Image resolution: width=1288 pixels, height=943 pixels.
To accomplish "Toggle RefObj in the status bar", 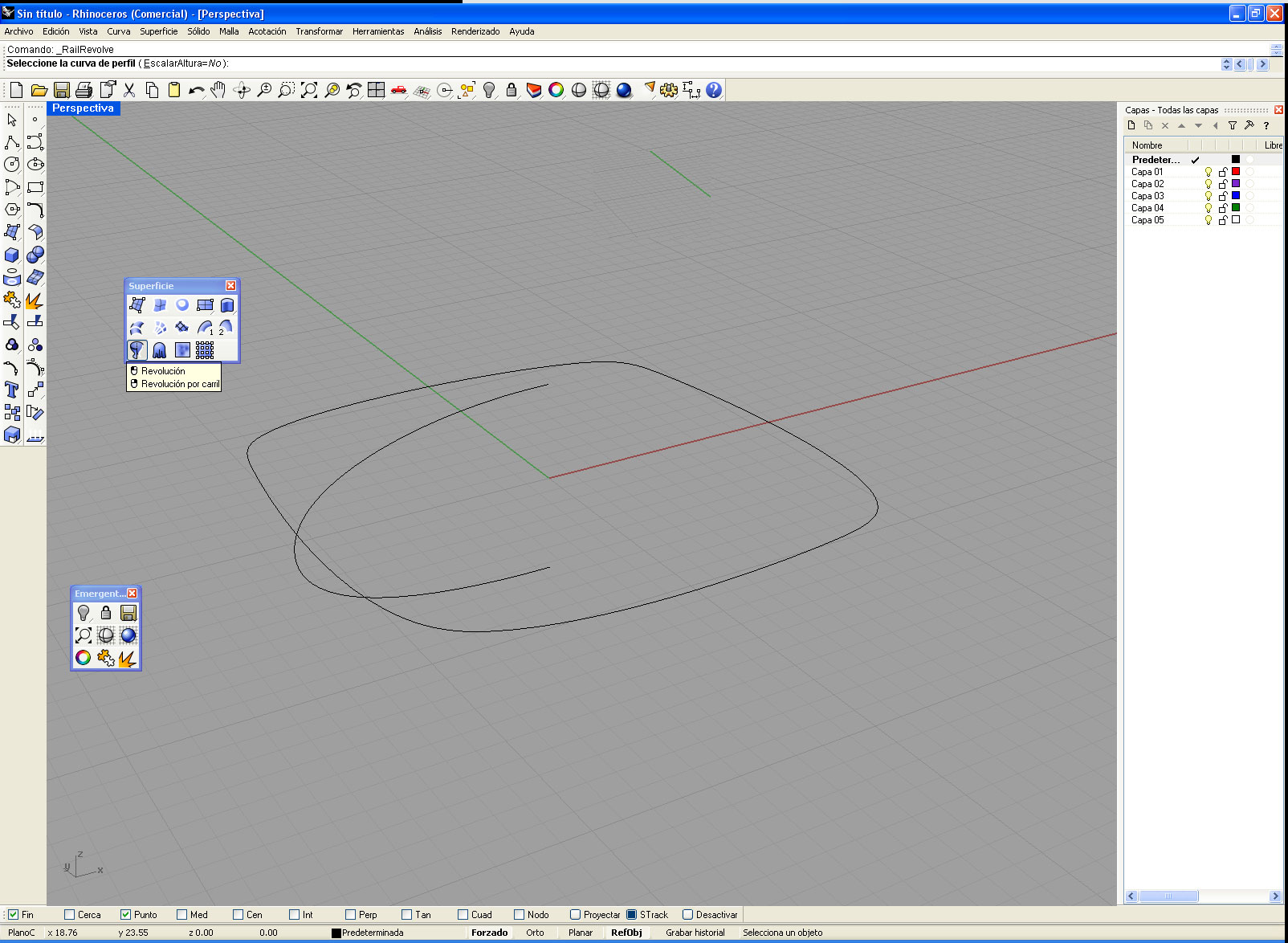I will (x=626, y=933).
